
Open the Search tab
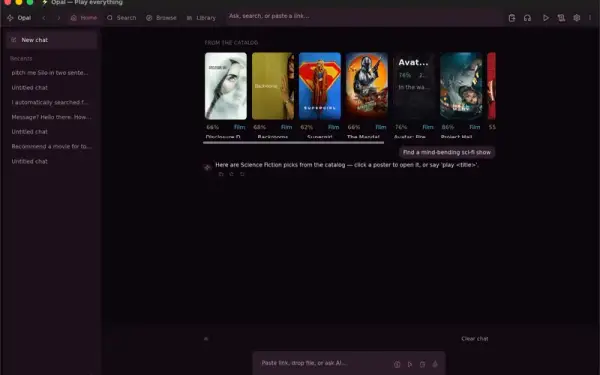coord(121,18)
